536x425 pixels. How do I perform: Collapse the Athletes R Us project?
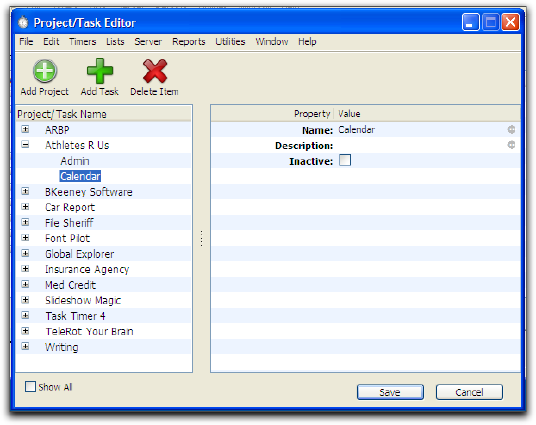click(25, 145)
